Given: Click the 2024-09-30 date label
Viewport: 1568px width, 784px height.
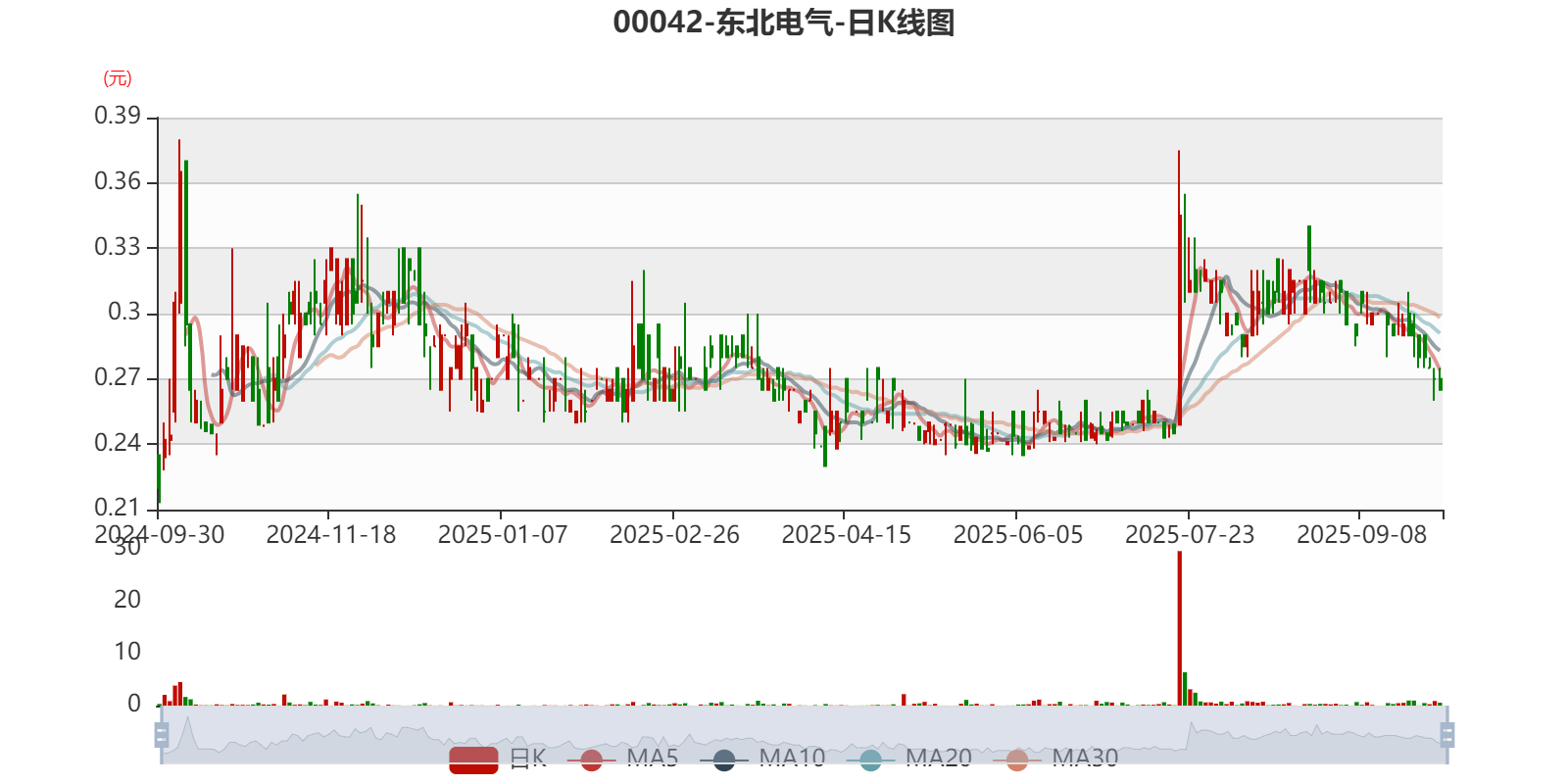Looking at the screenshot, I should [x=160, y=535].
